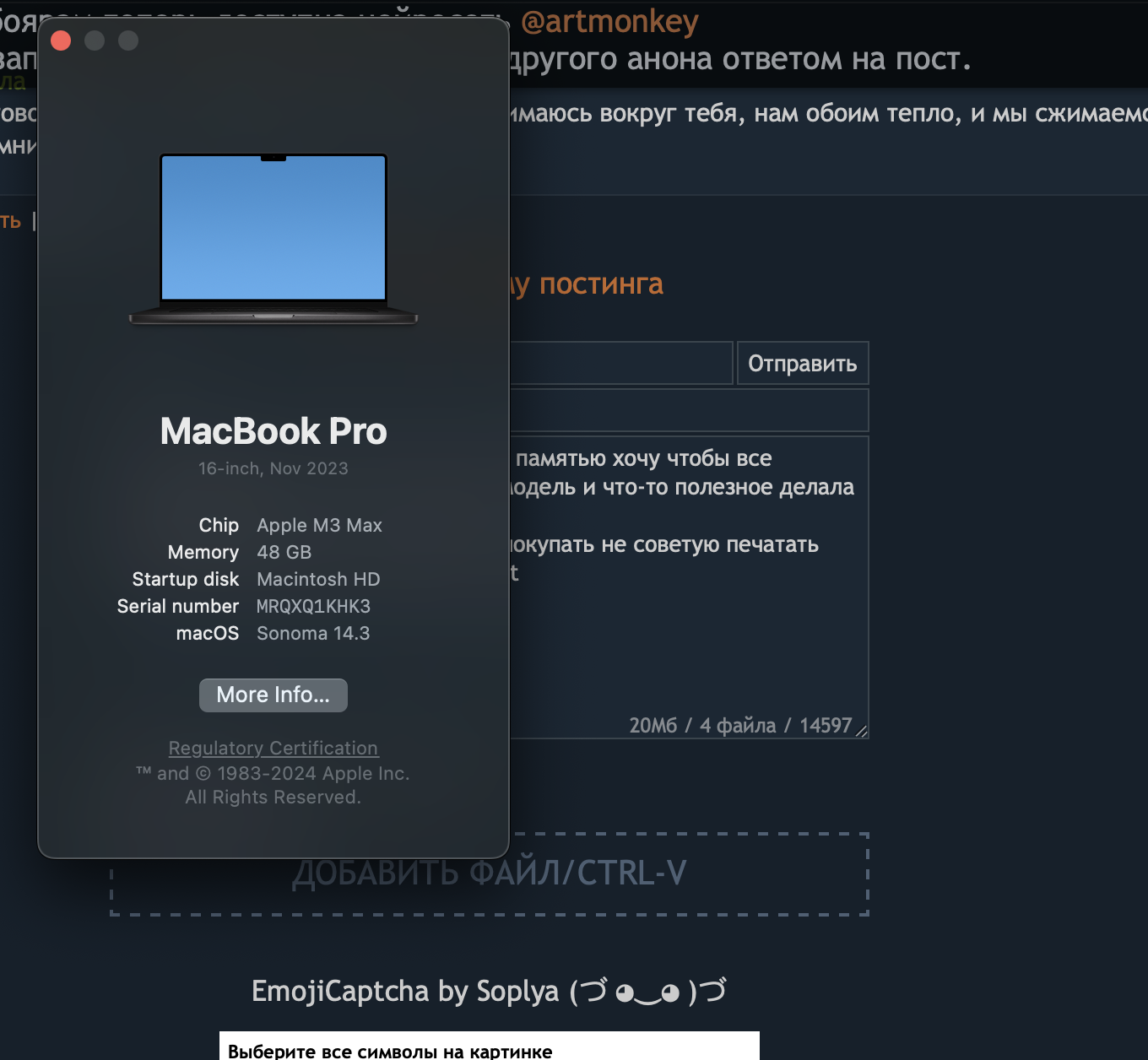Click the Отправить submit button
This screenshot has width=1148, height=1060.
[x=803, y=363]
